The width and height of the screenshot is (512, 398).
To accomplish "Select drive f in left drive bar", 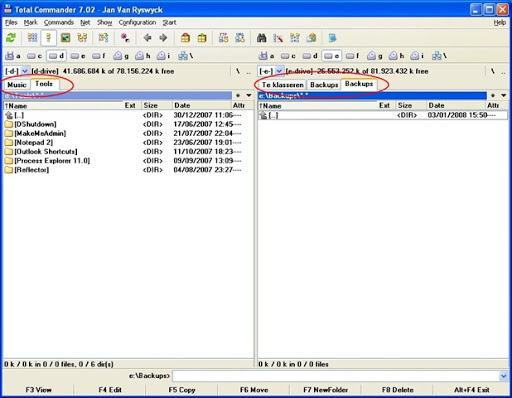I will [99, 56].
